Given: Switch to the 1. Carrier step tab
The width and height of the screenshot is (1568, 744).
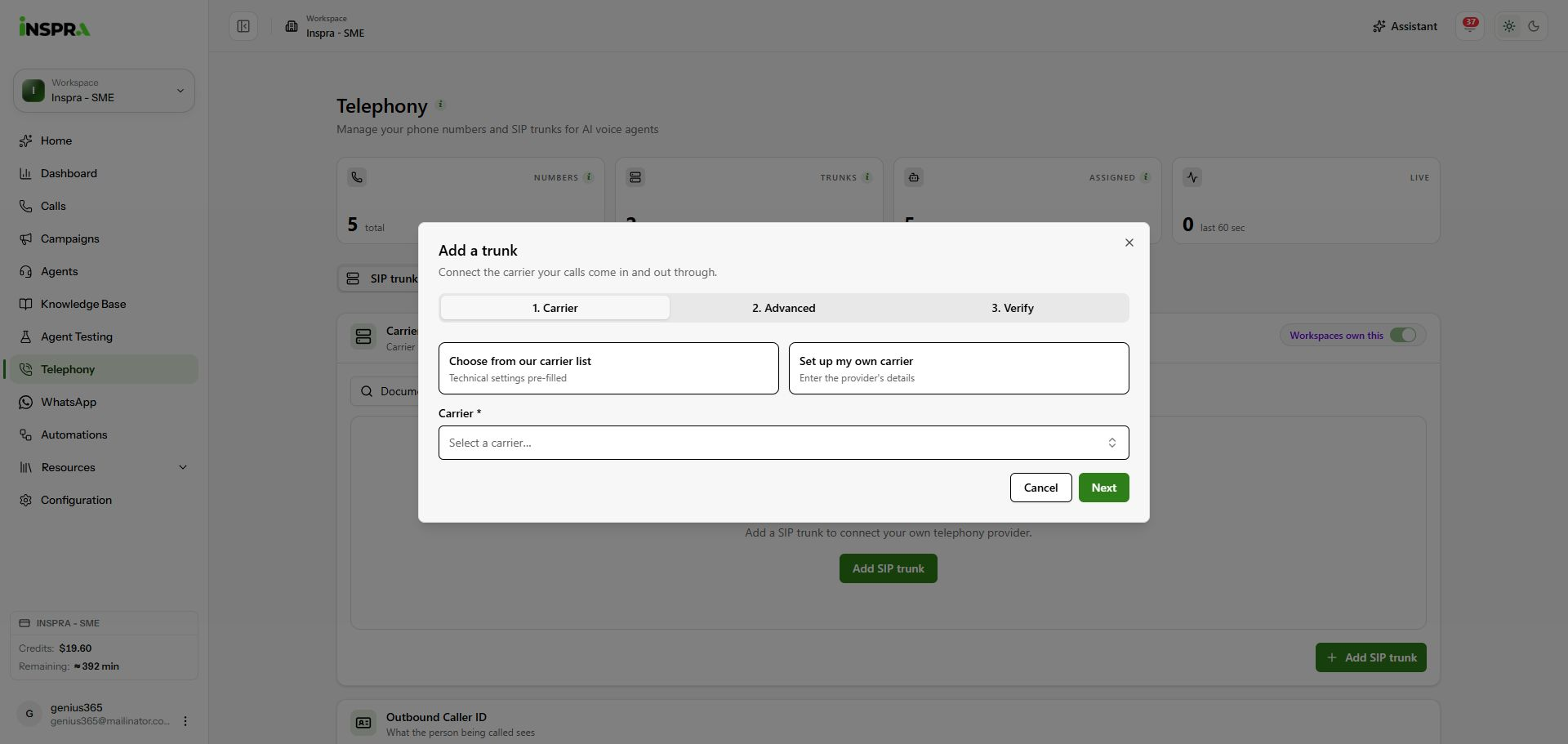Looking at the screenshot, I should click(555, 308).
